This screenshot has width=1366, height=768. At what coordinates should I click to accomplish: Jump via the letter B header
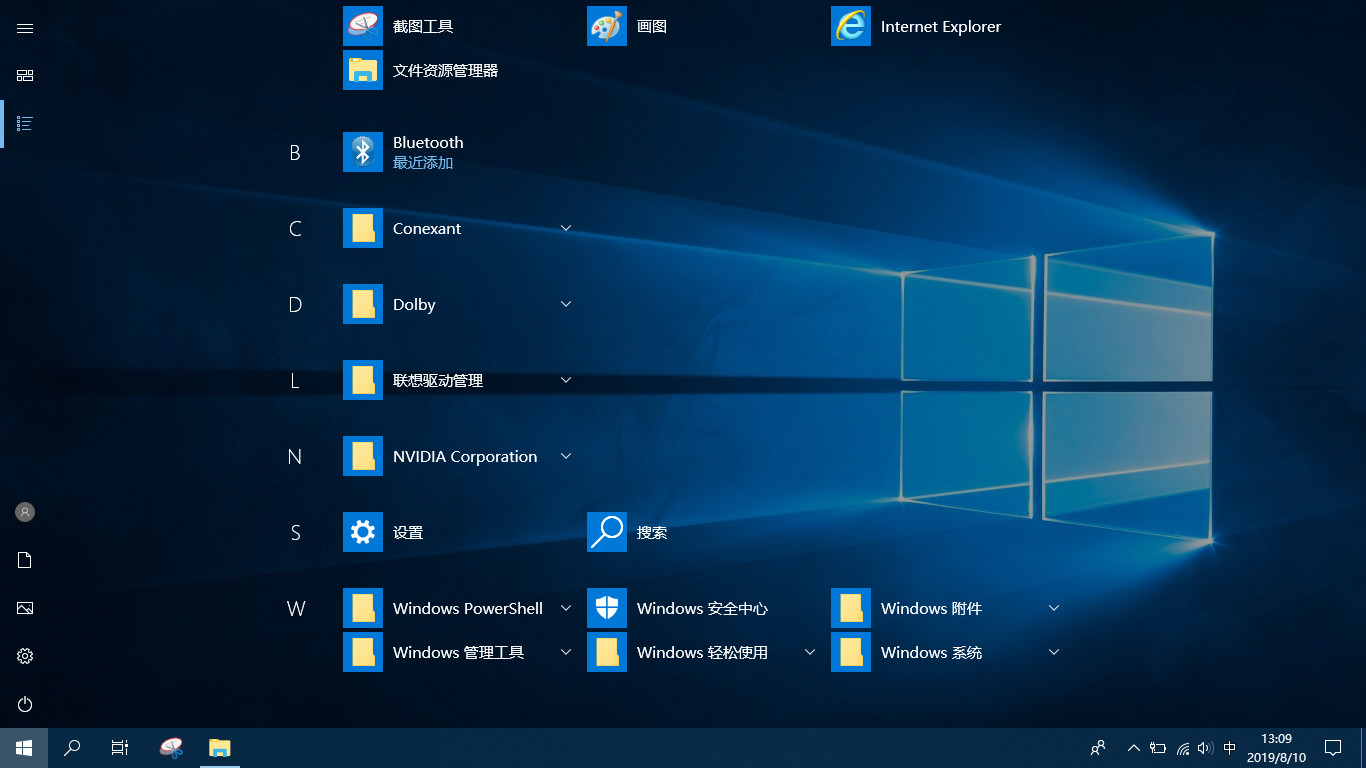[295, 153]
